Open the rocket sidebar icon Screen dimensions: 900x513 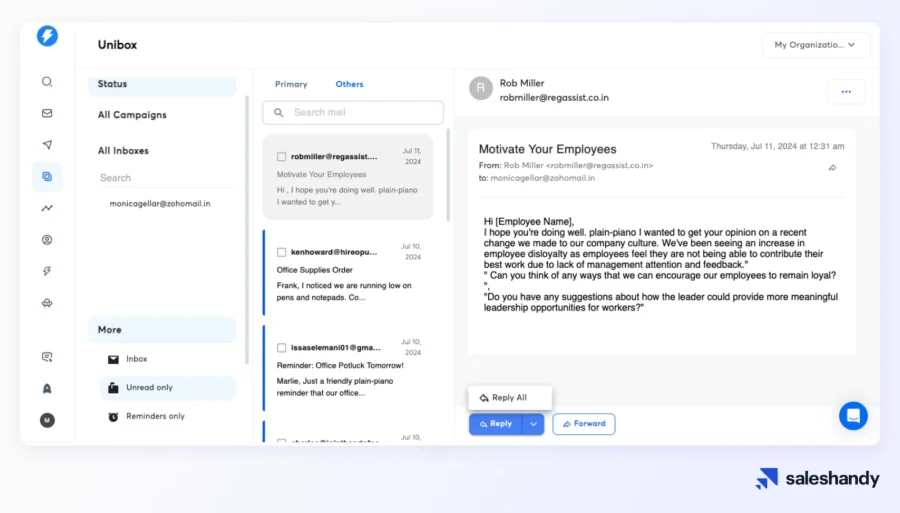(47, 388)
